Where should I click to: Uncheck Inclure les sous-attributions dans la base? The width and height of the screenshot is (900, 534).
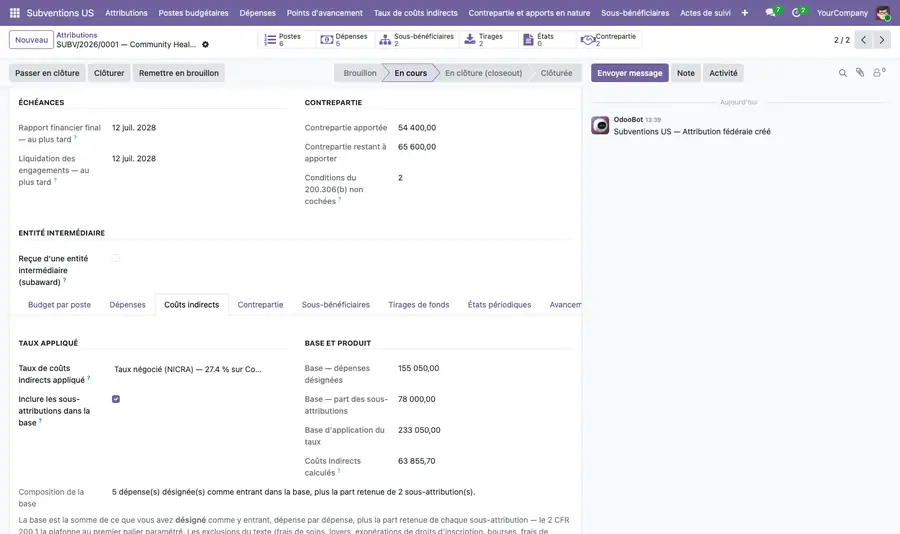point(116,399)
